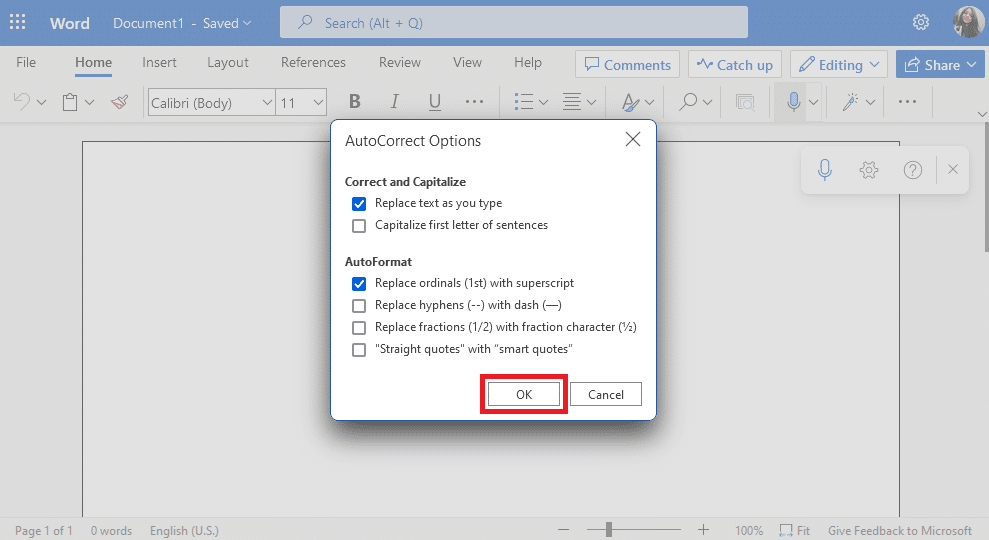Expand the Designer dropdown arrow
The height and width of the screenshot is (540, 989).
point(870,102)
